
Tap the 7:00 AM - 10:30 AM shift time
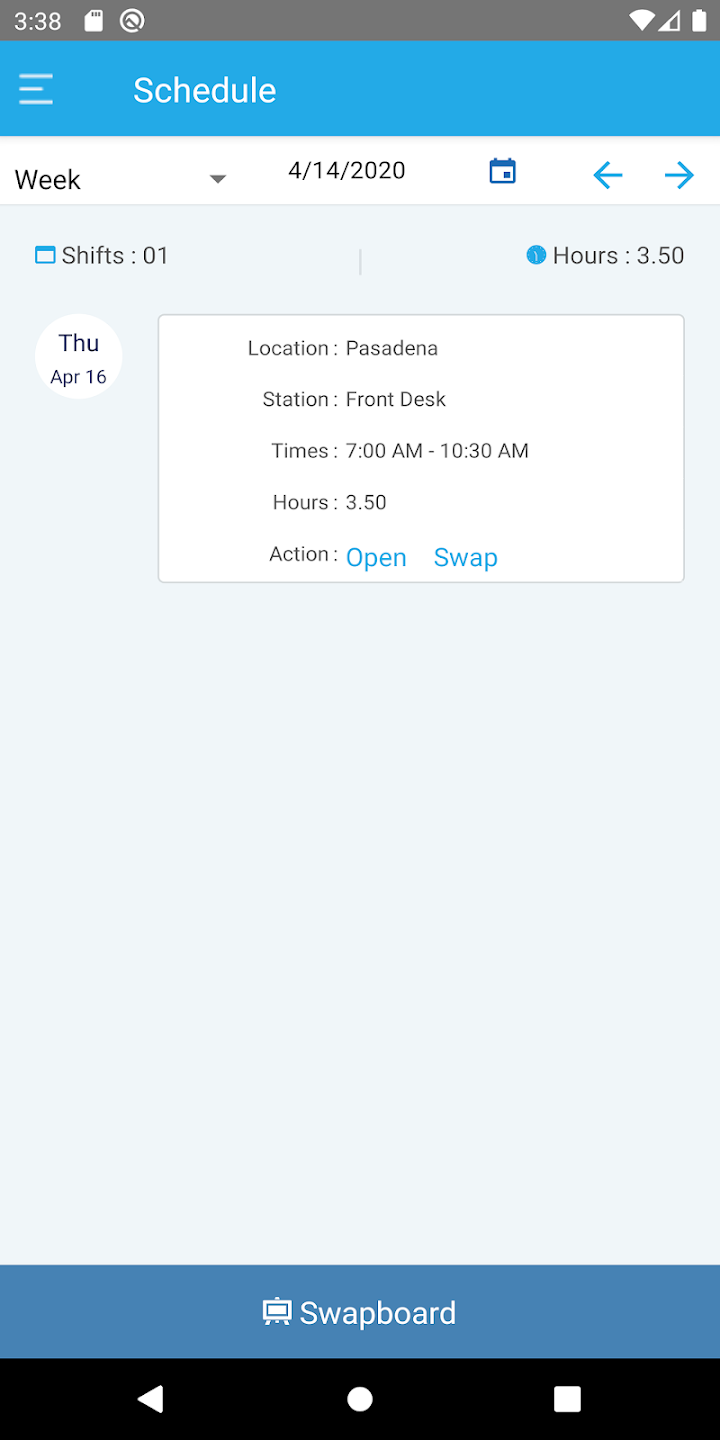click(437, 451)
